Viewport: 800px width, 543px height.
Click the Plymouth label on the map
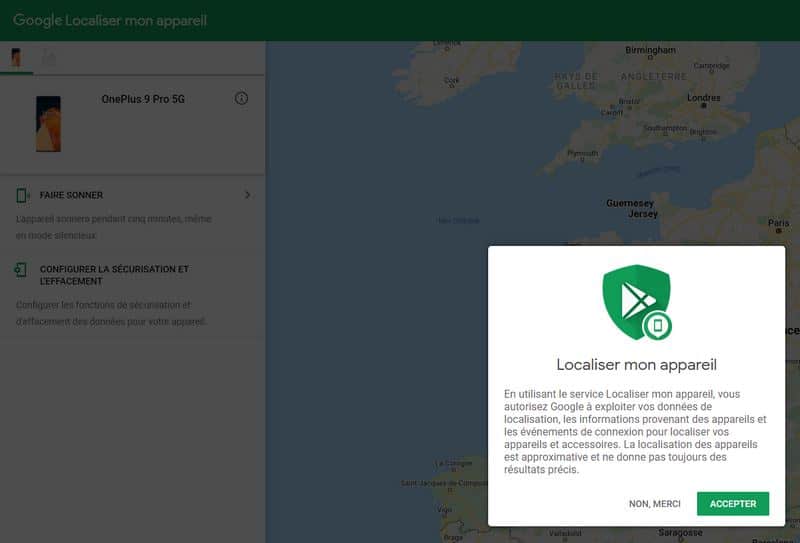pyautogui.click(x=583, y=153)
